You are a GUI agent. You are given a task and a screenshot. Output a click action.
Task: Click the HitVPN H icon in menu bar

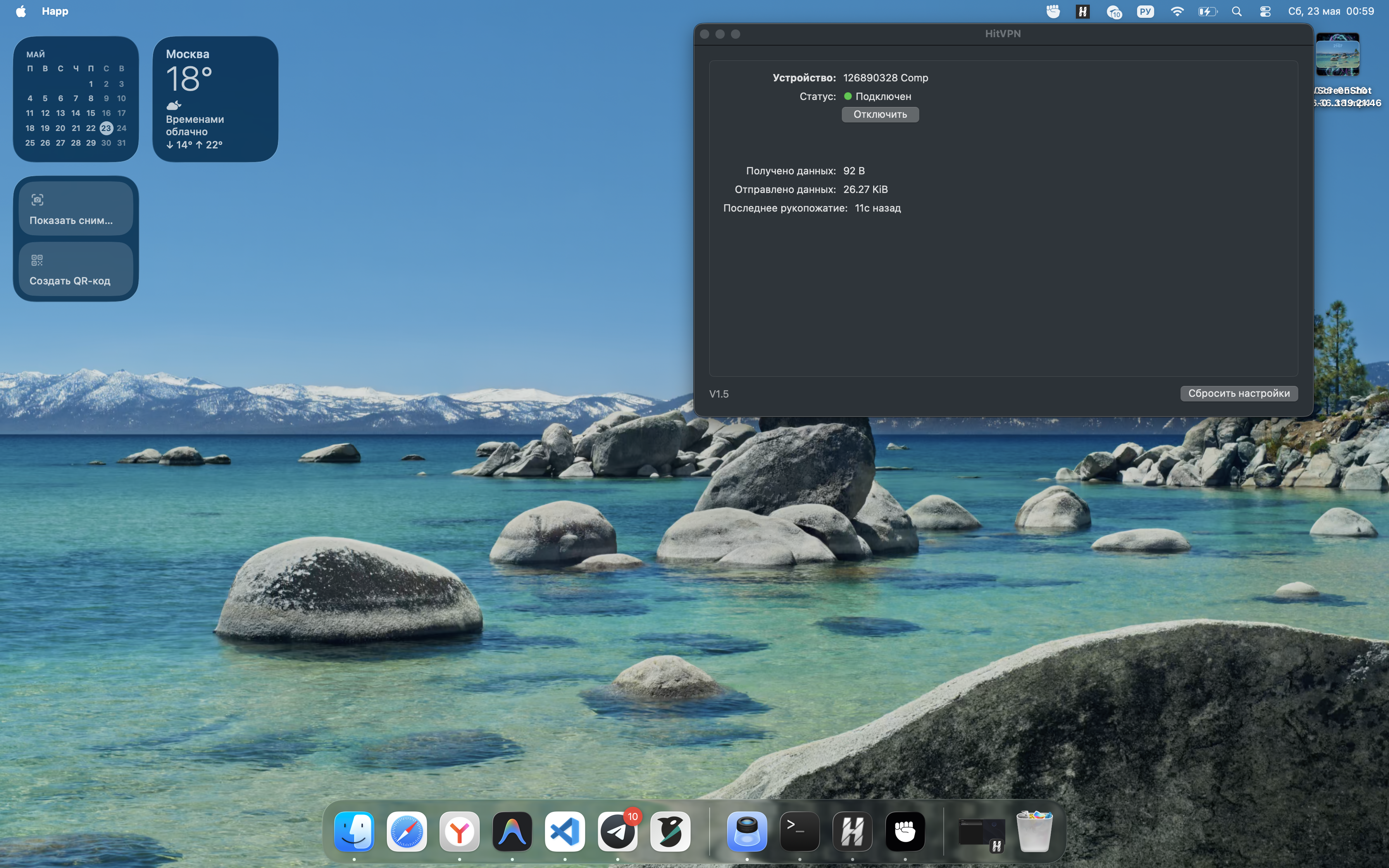tap(1082, 11)
